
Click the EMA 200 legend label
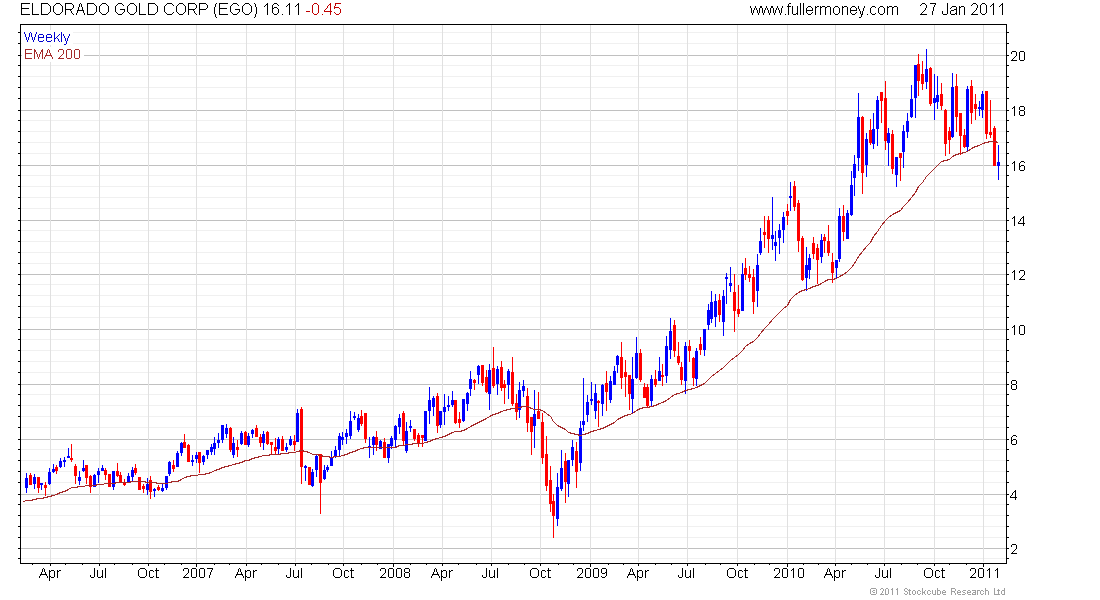[x=52, y=54]
